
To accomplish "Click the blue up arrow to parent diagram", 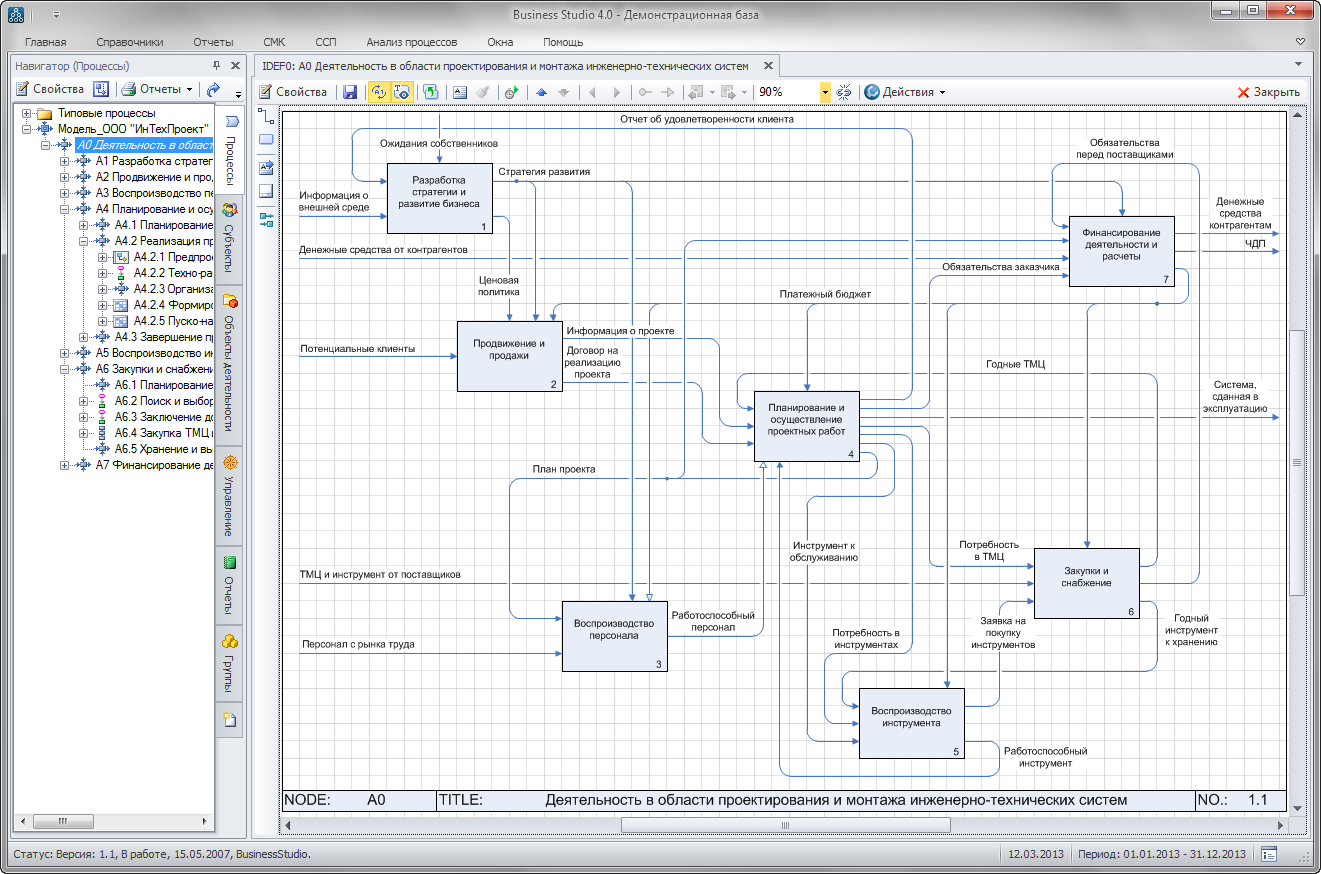I will [x=541, y=92].
